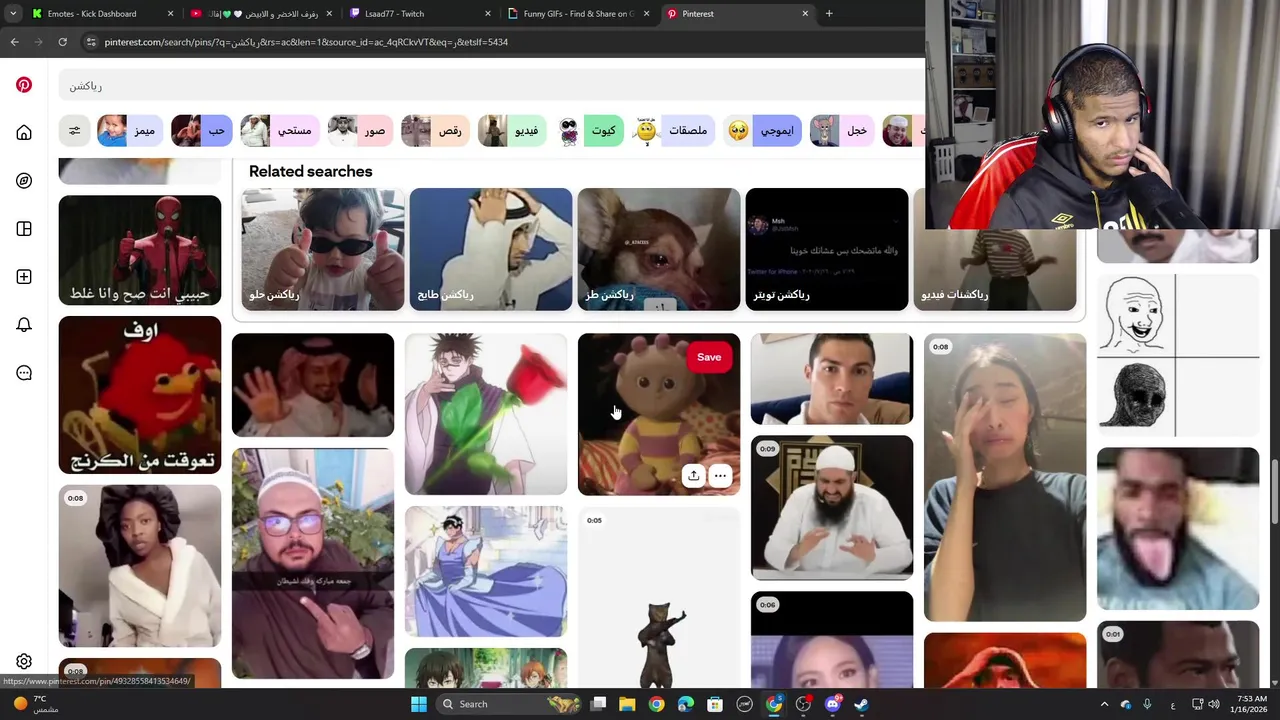Filter by خجل chip

(842, 131)
